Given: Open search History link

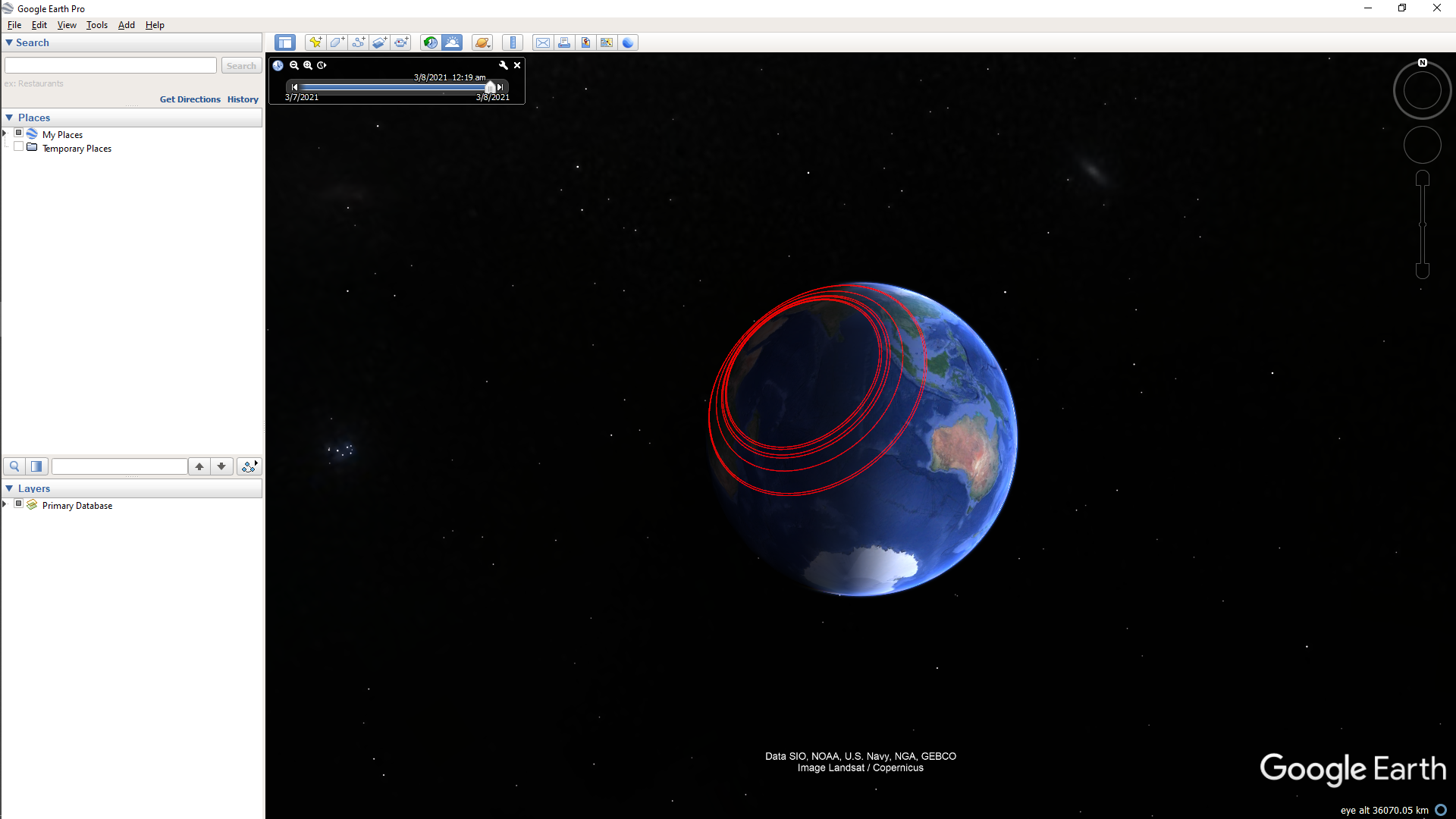Looking at the screenshot, I should 243,99.
